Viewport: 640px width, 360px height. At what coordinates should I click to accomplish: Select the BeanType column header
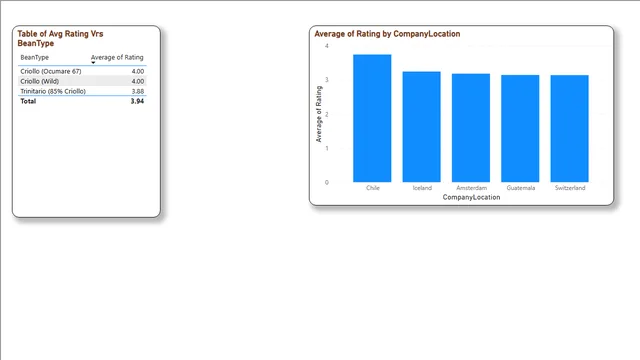point(35,58)
